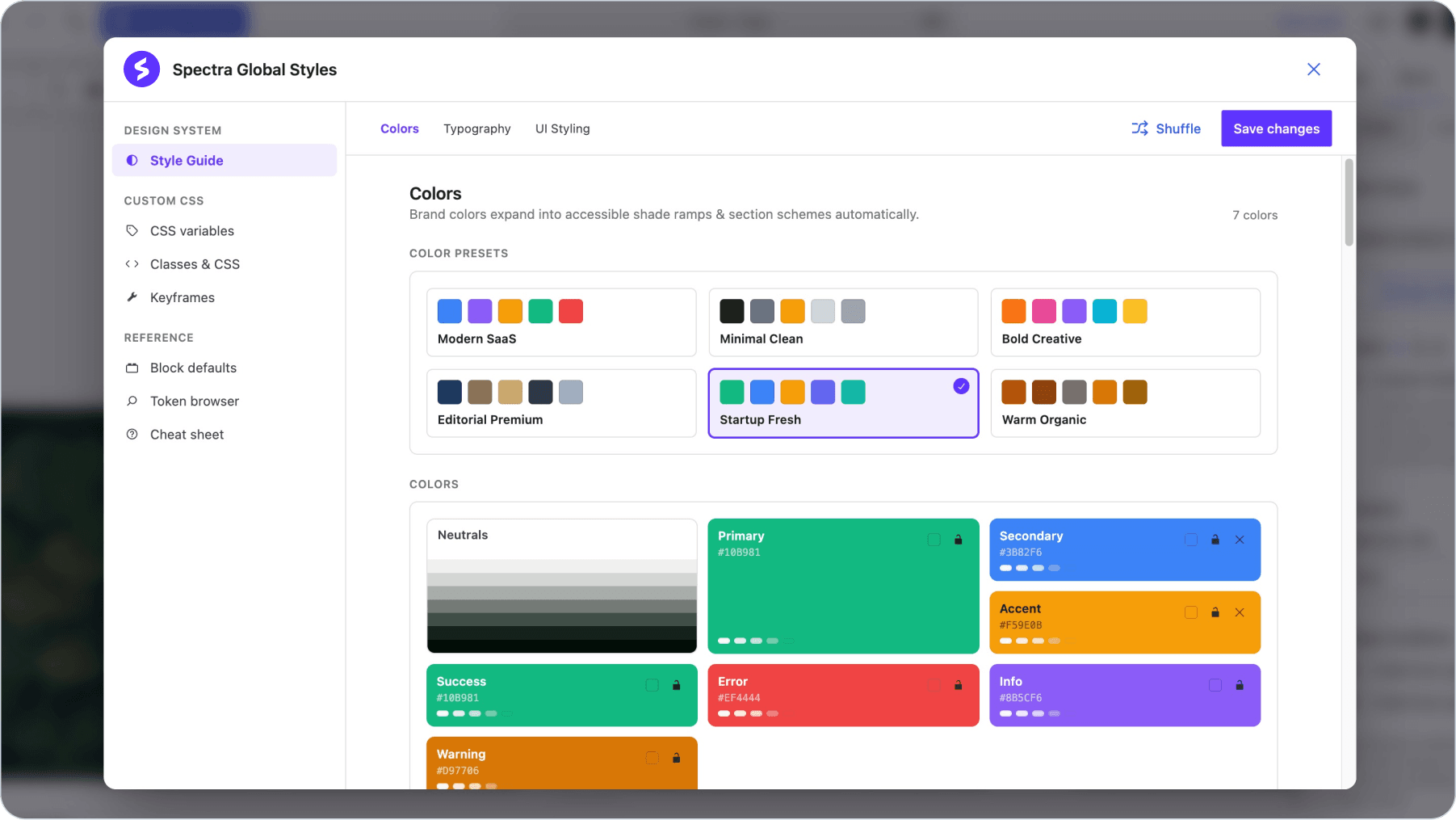Tick the checkbox on Accent color card
Screen dimensions: 1456x820
(1191, 612)
